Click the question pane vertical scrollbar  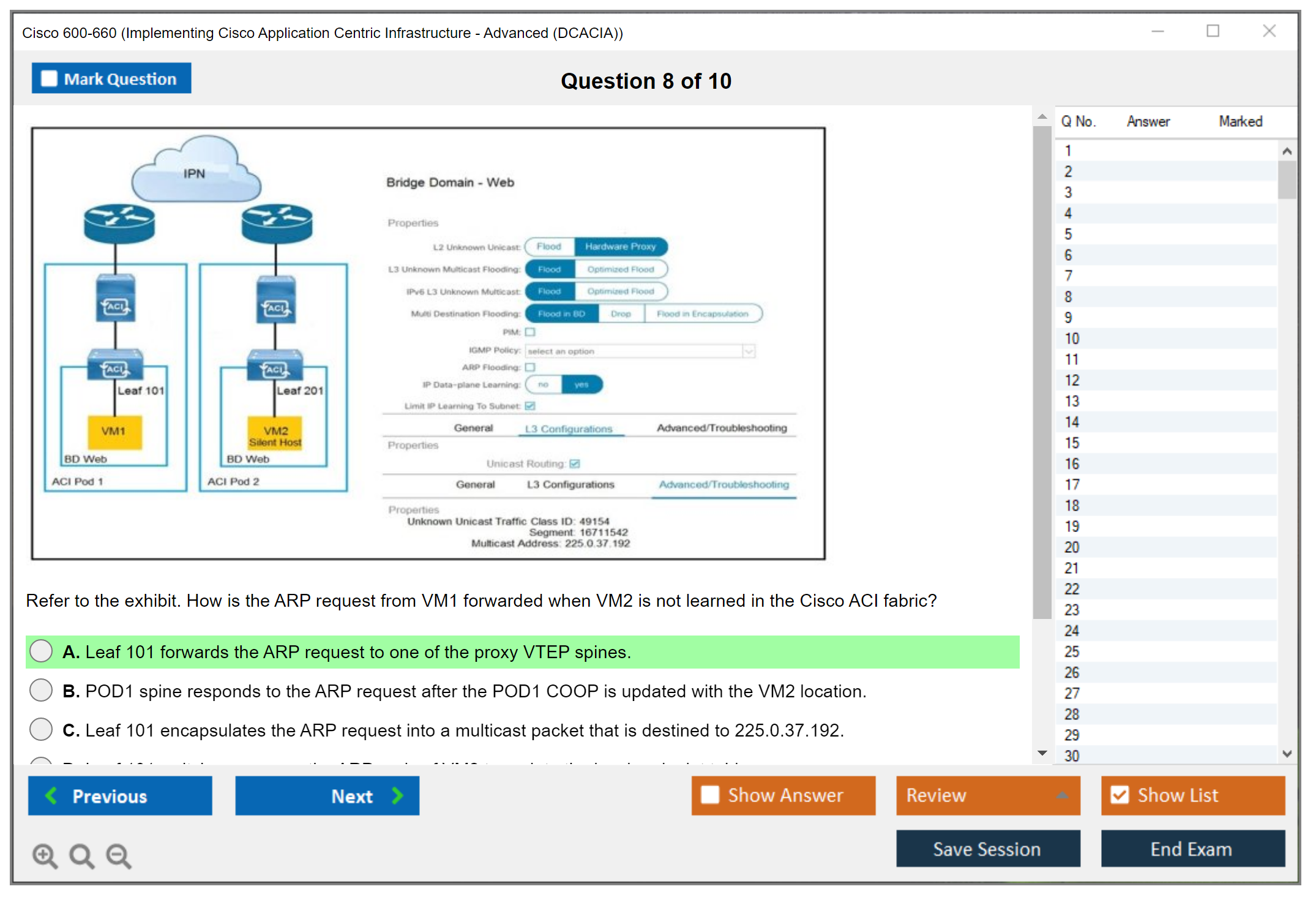click(x=1042, y=373)
